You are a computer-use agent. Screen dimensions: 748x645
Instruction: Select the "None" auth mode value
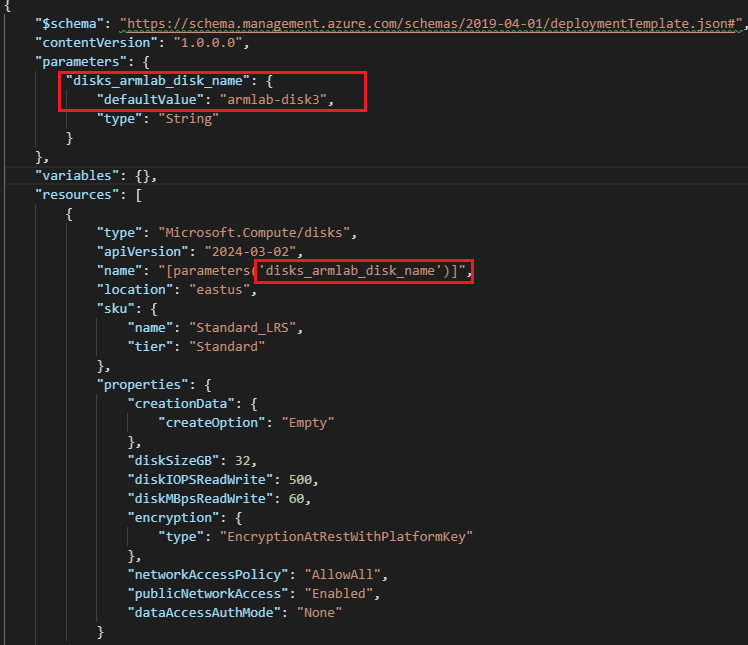coord(319,613)
